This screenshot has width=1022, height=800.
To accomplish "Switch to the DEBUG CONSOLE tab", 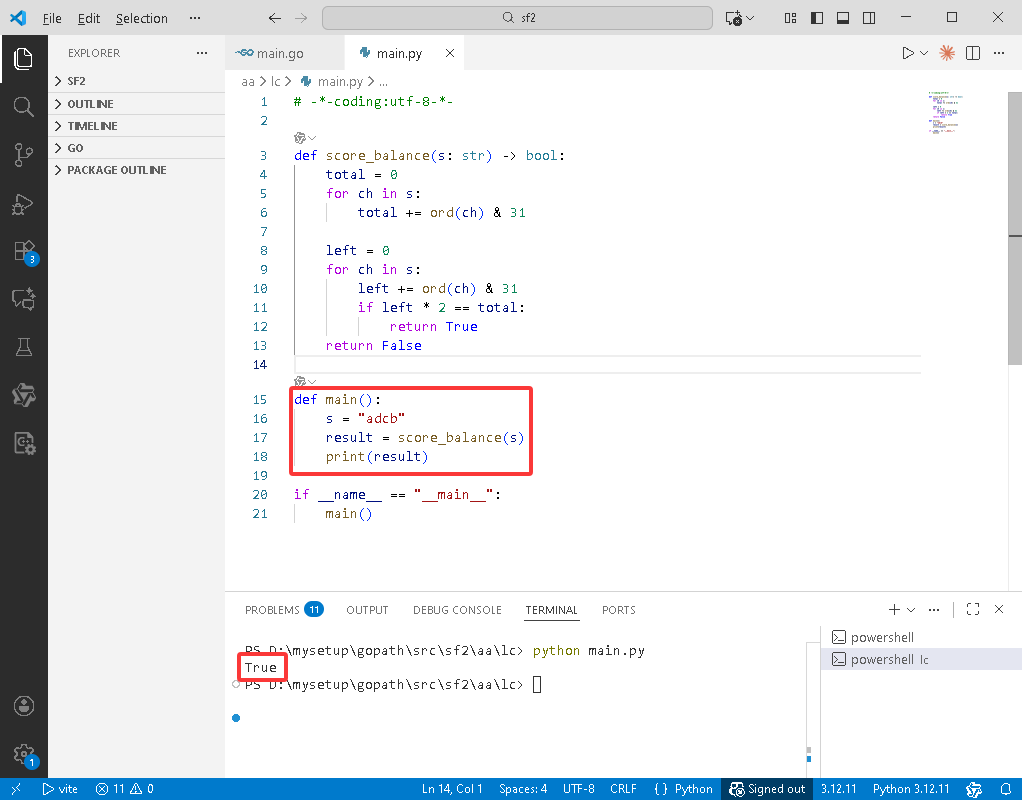I will click(457, 610).
